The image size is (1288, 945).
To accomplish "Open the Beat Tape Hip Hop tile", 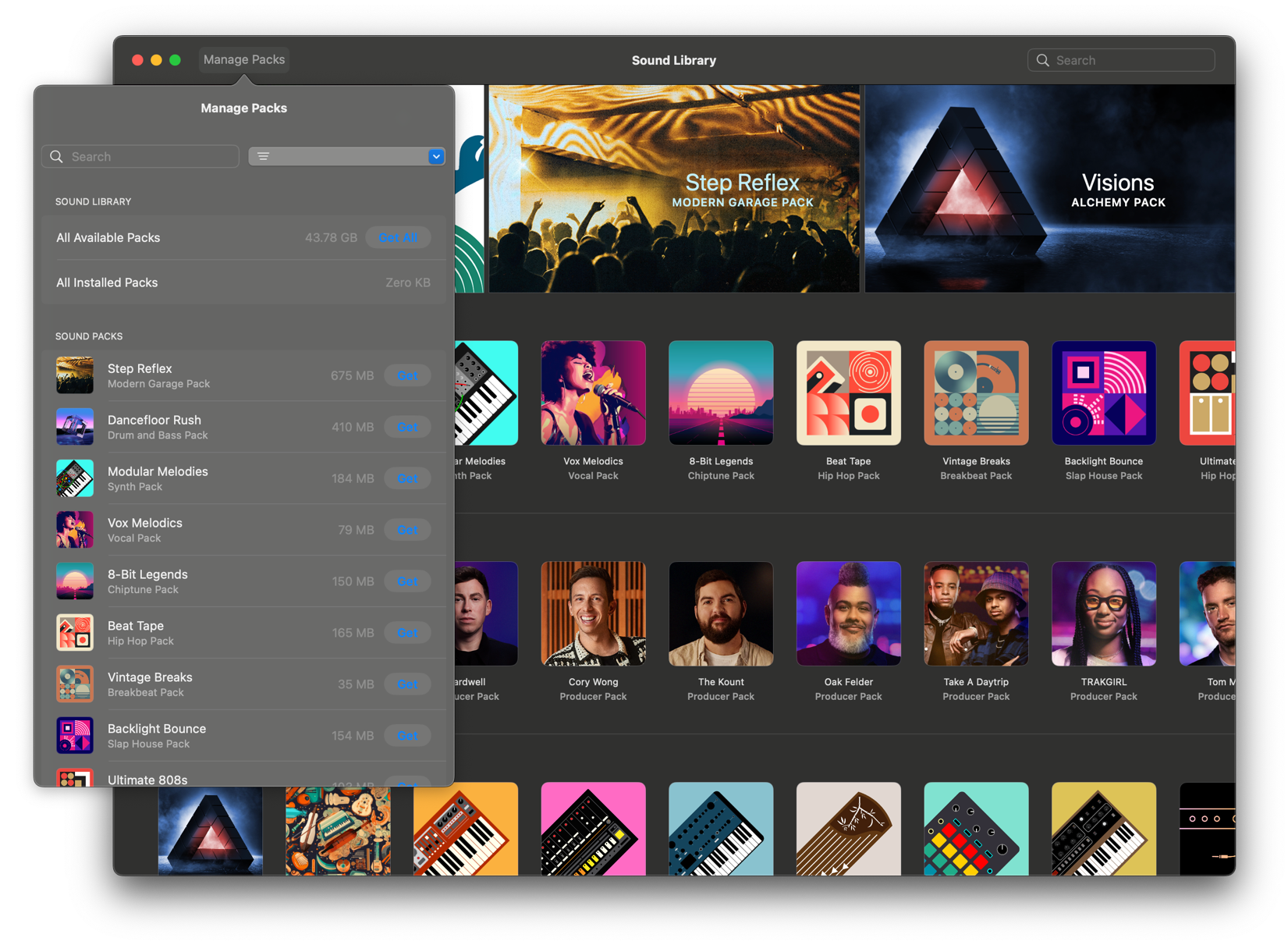I will coord(849,393).
